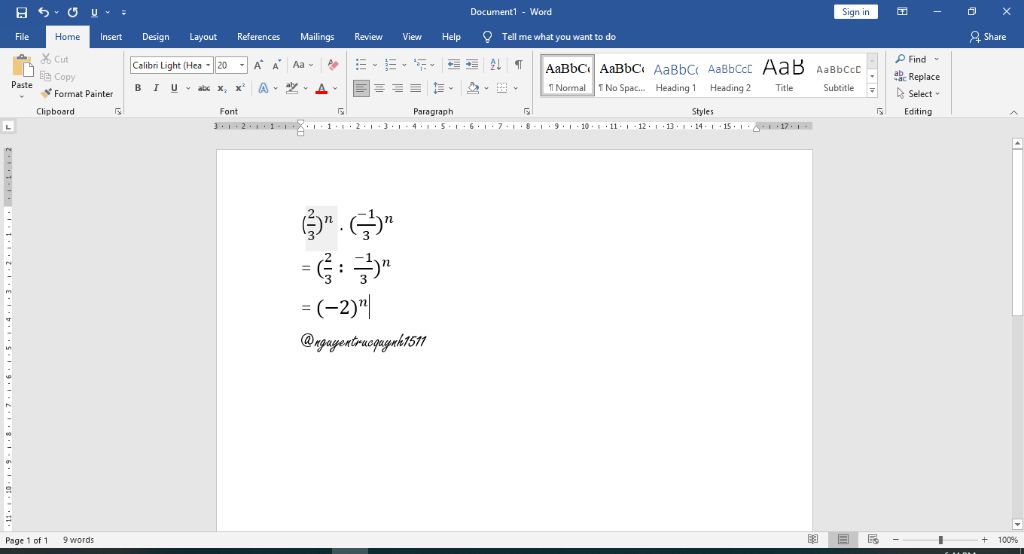Open the font size dropdown
Image resolution: width=1024 pixels, height=554 pixels.
pyautogui.click(x=242, y=65)
